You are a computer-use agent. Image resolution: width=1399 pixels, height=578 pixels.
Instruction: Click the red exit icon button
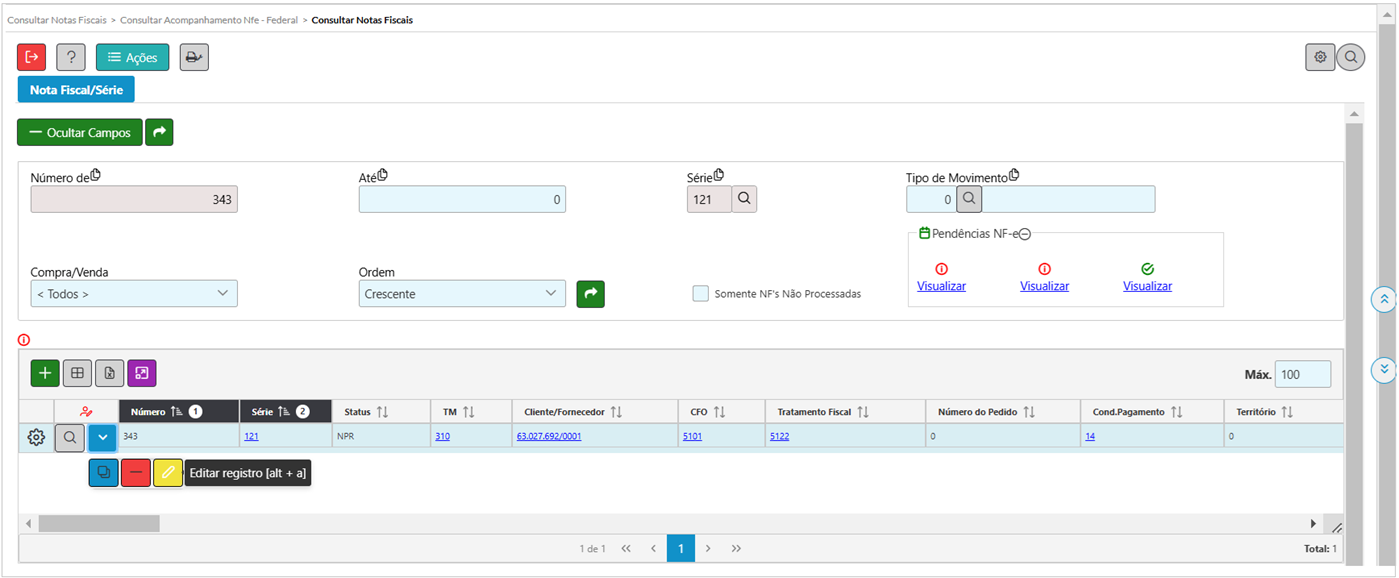(31, 57)
